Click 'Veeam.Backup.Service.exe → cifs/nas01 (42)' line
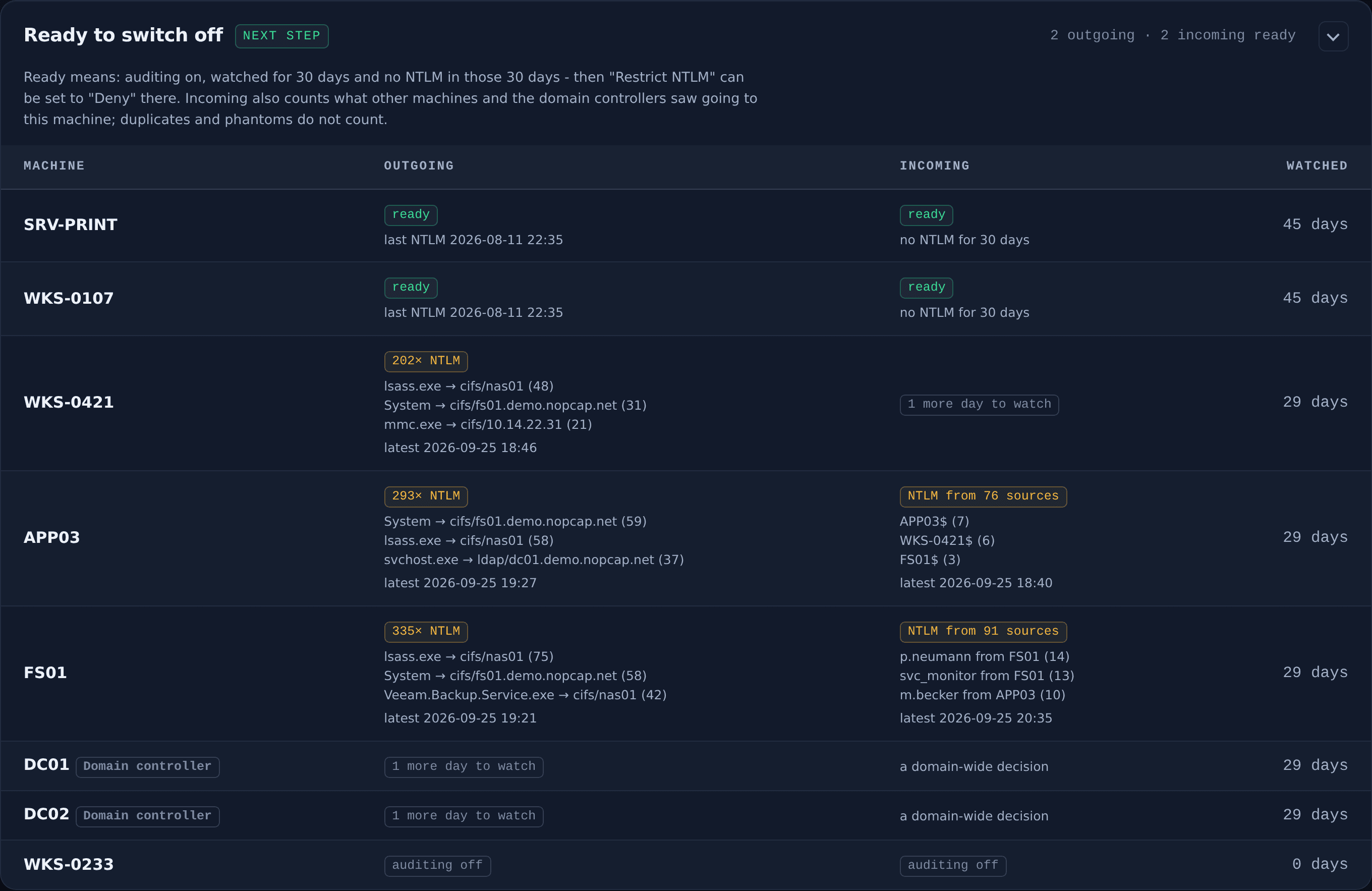This screenshot has width=1372, height=891. pos(525,696)
